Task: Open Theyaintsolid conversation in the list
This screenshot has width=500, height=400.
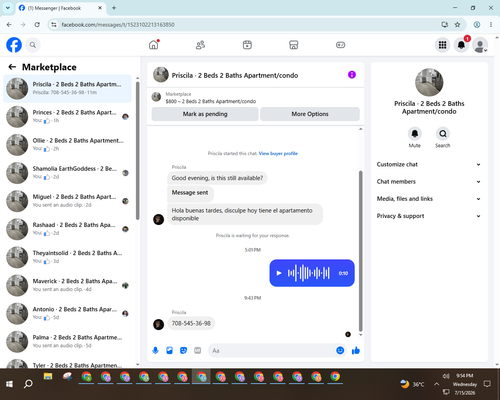Action: pos(67,257)
